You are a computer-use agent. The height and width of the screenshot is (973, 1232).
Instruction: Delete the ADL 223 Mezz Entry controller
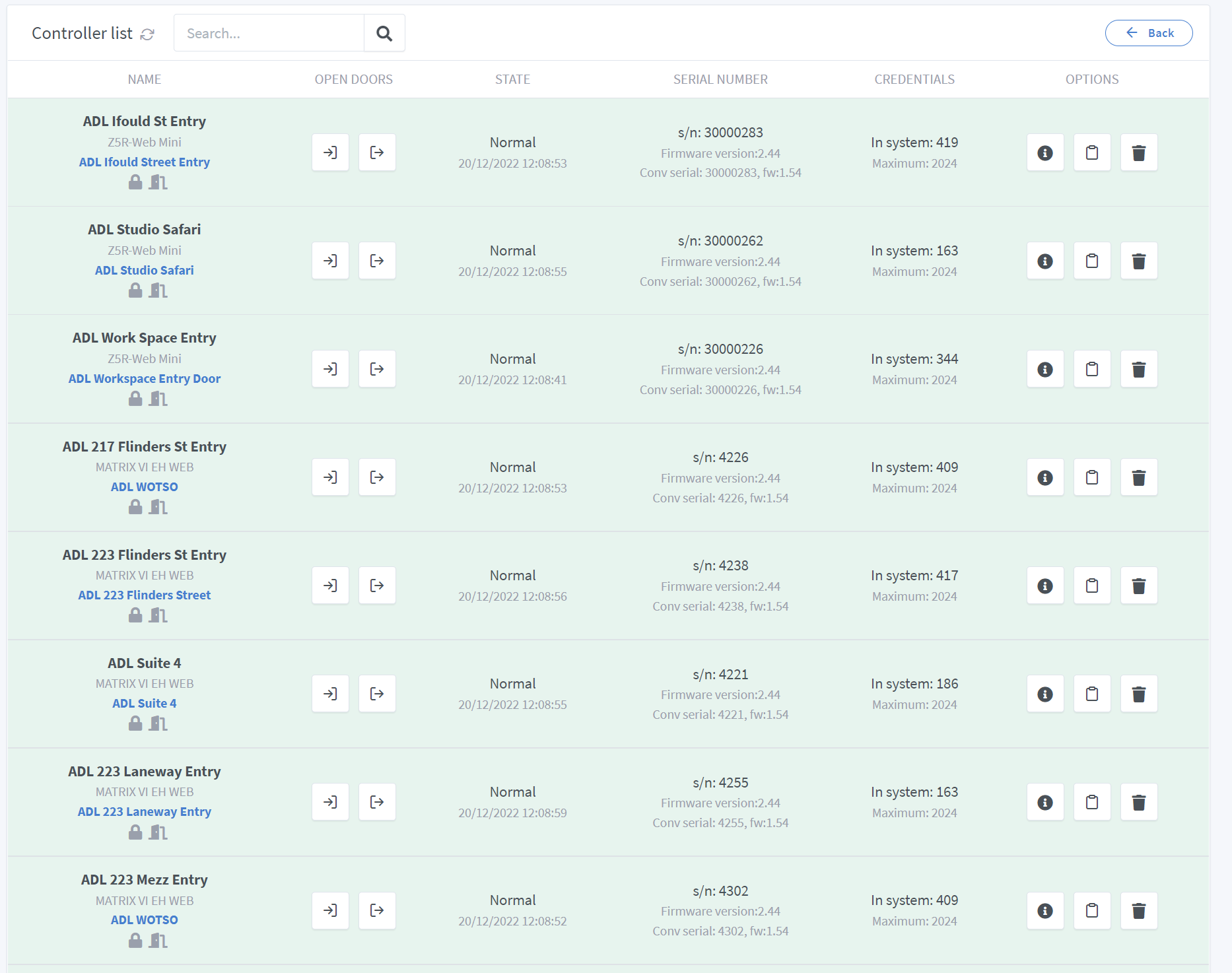point(1139,911)
